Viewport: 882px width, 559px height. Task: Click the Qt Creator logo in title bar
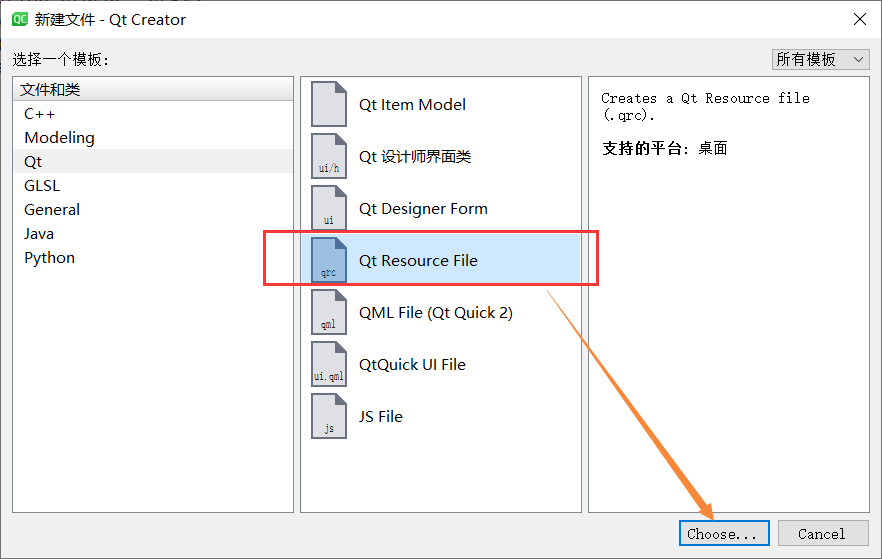(20, 20)
